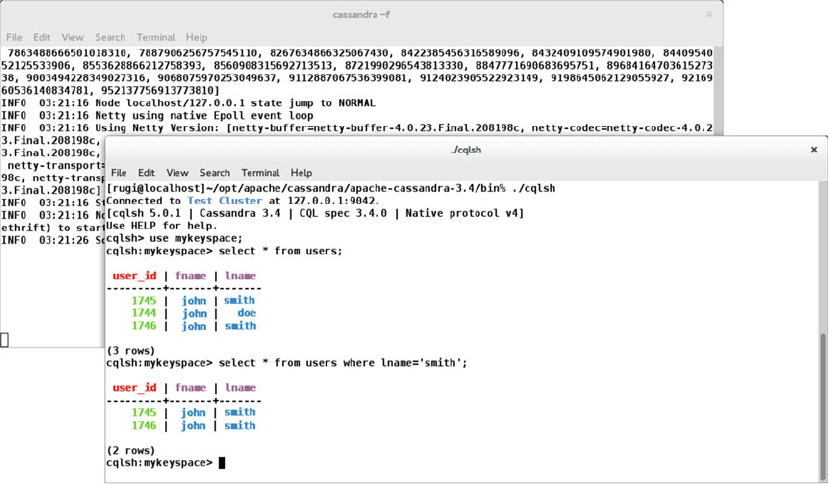Open View menu in cassandra -f window

72,38
